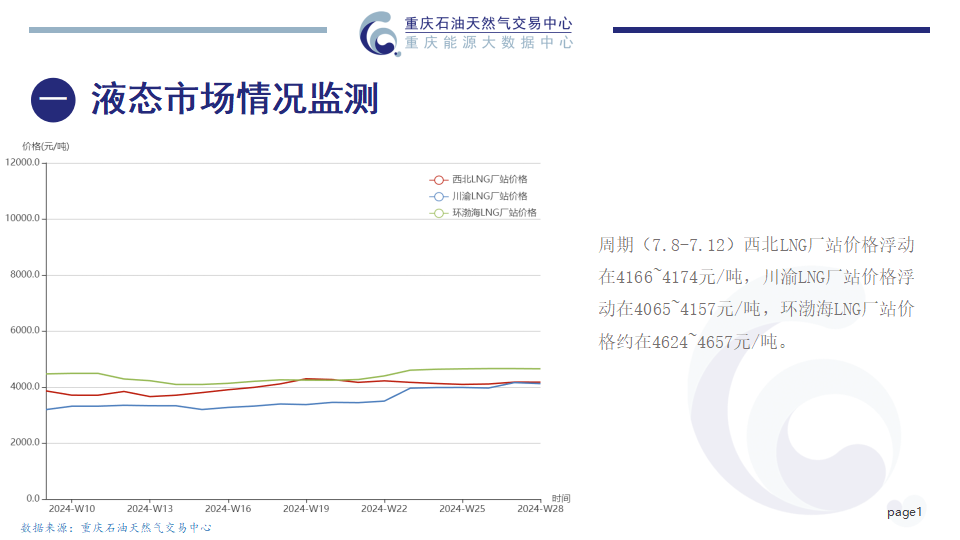Screen dimensions: 960x540
Task: Click the green circle legend marker
Action: tap(438, 213)
